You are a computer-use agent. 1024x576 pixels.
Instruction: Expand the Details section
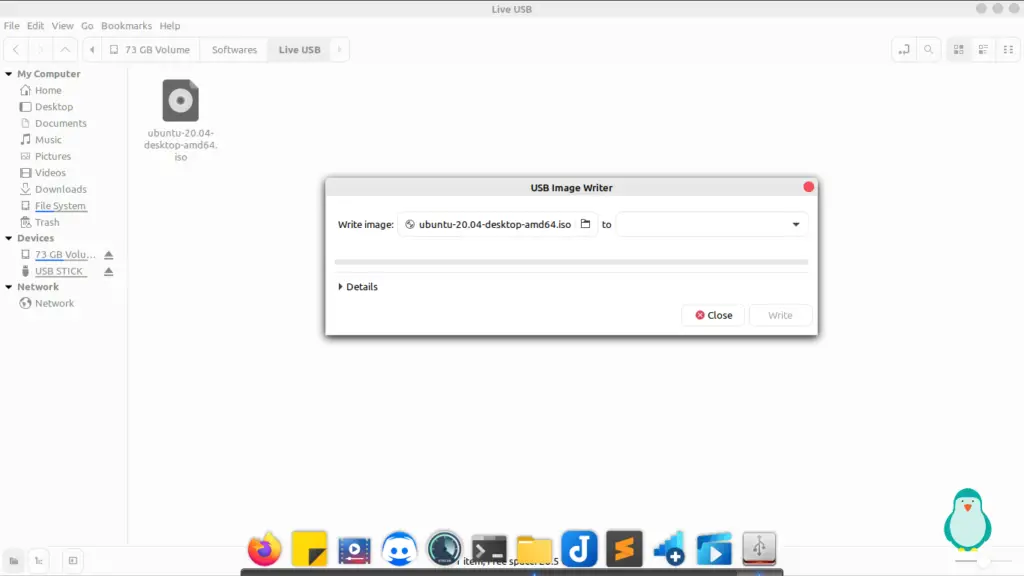click(358, 287)
